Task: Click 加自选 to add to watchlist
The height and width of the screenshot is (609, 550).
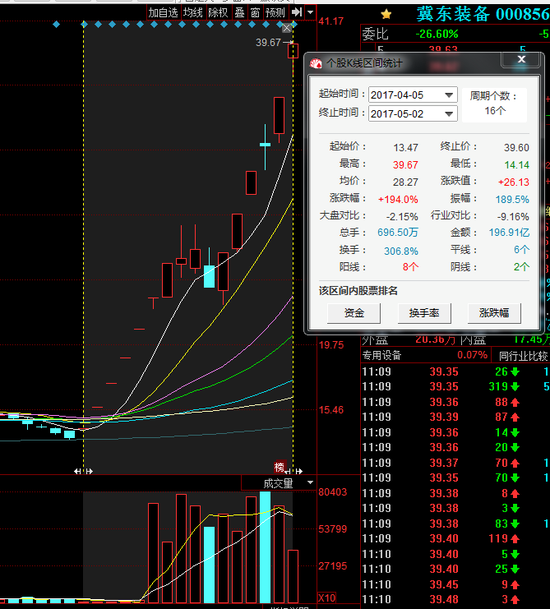Action: tap(163, 12)
